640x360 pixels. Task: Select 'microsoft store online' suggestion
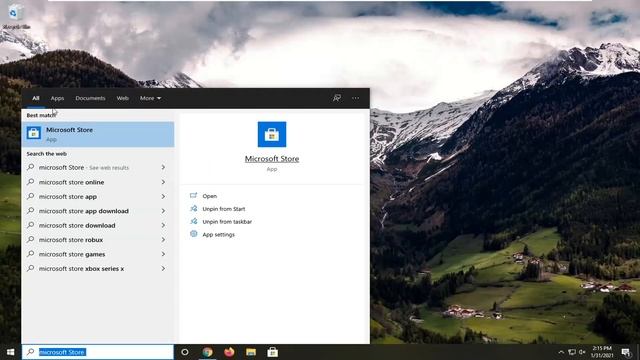point(98,182)
